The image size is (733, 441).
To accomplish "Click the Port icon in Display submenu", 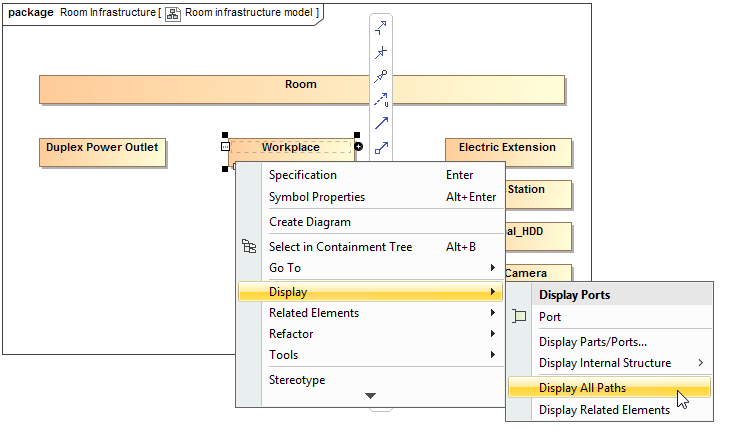I will coord(519,317).
